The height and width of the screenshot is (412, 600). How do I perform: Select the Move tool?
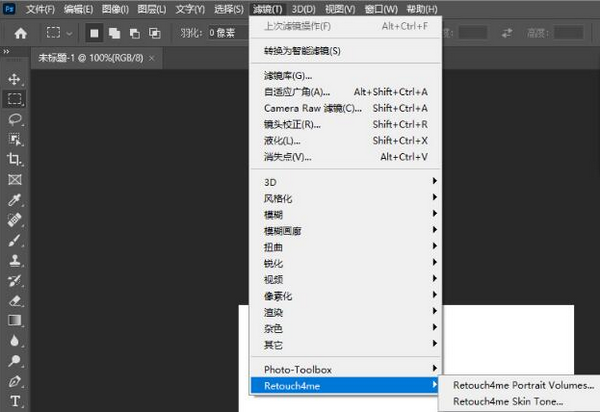pos(15,79)
